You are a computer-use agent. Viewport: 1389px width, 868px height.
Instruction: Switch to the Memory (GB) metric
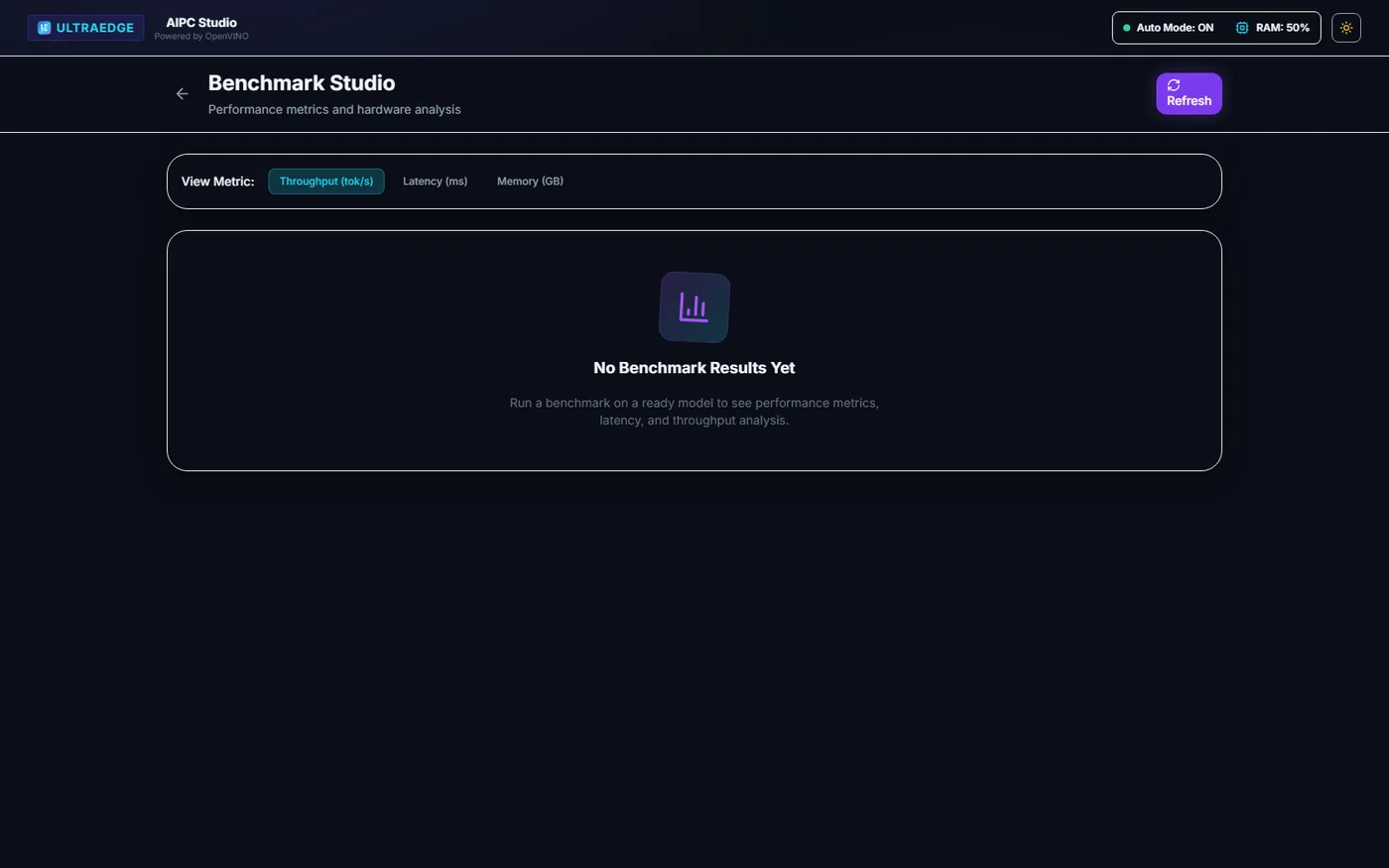coord(530,182)
